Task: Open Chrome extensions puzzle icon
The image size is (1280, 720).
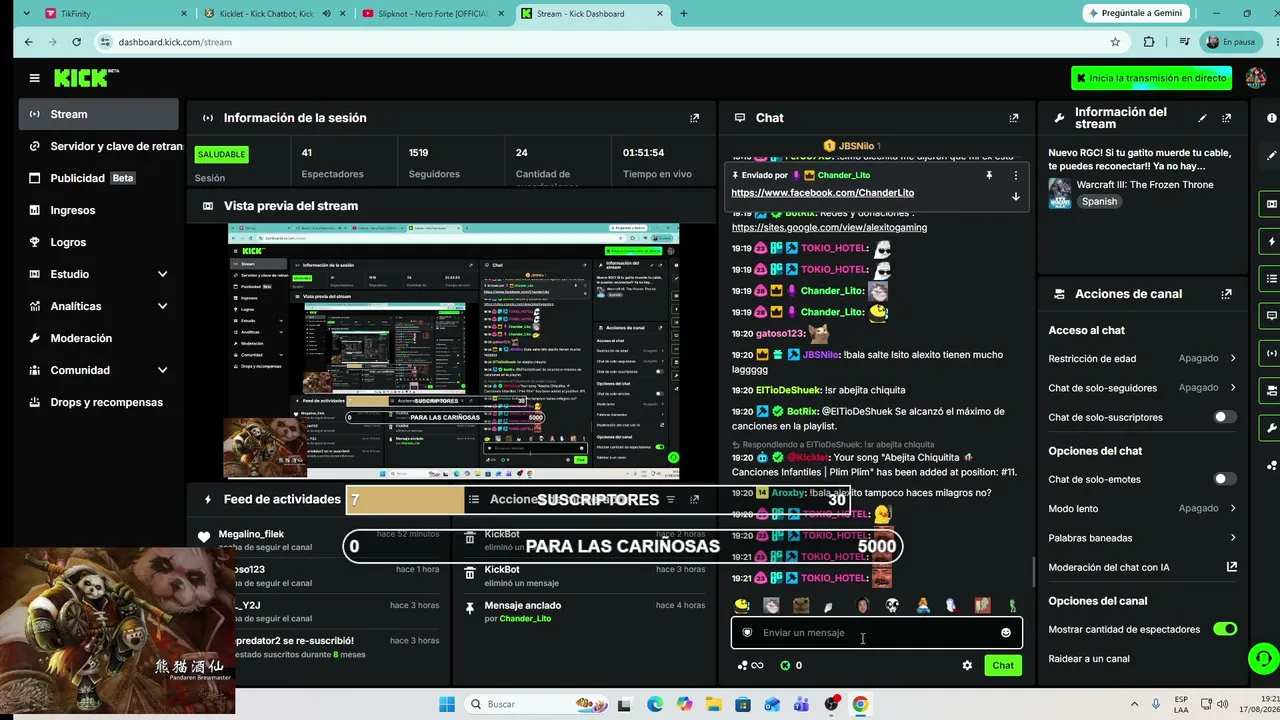Action: 1149,42
